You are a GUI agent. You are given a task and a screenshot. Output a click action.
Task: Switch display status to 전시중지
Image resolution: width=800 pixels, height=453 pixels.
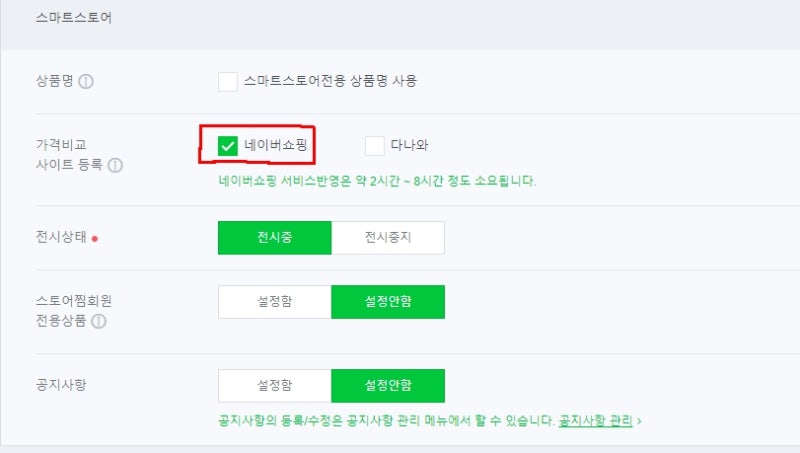(x=388, y=238)
